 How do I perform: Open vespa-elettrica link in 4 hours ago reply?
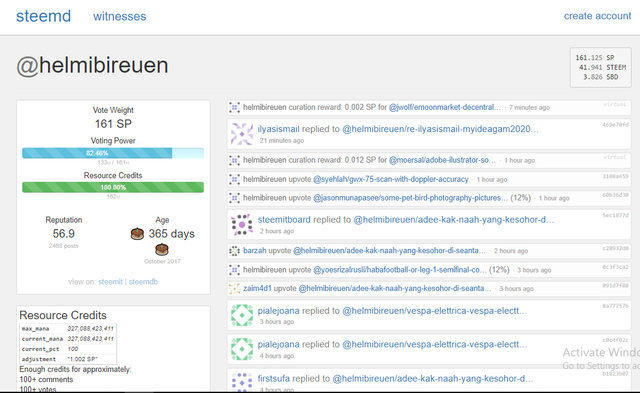tap(434, 344)
